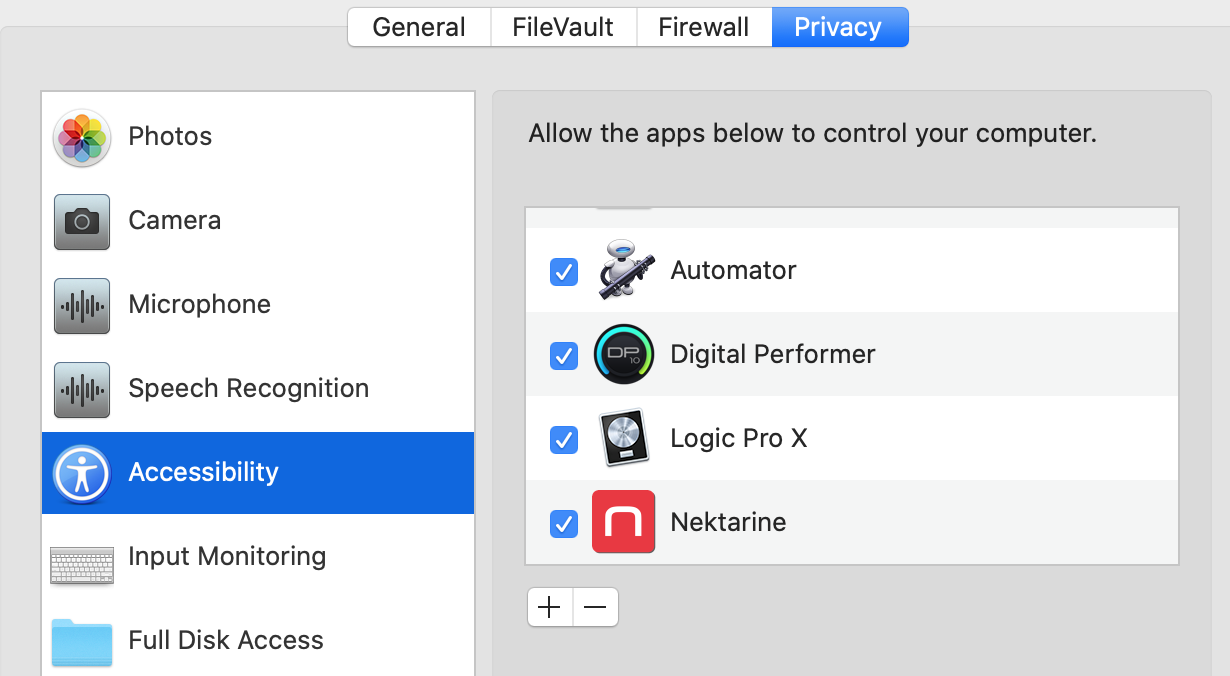1230x676 pixels.
Task: Disable Digital Performer accessibility checkbox
Action: (564, 355)
